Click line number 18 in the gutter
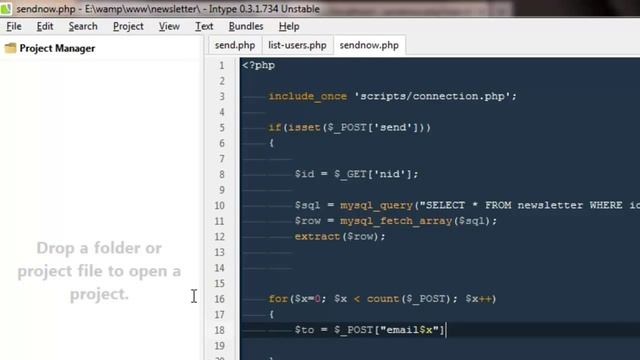Screen dimensions: 640x360 (220, 330)
